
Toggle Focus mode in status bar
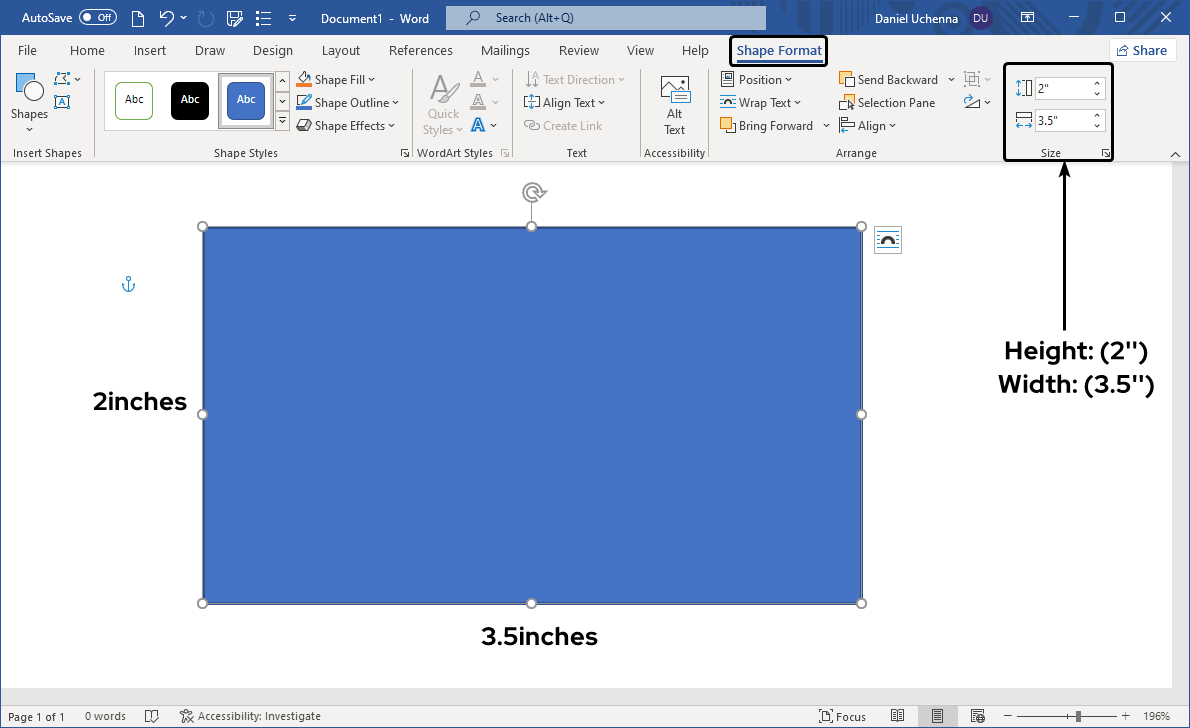click(842, 716)
